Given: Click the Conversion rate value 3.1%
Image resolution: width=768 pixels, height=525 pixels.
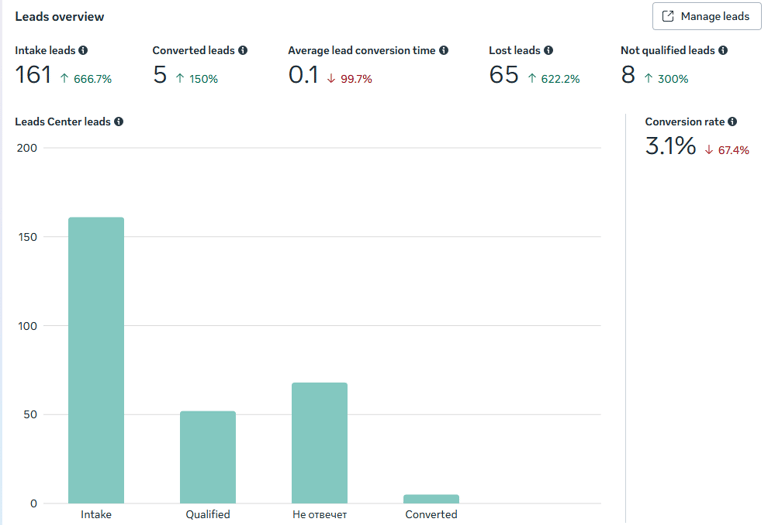Looking at the screenshot, I should coord(670,146).
